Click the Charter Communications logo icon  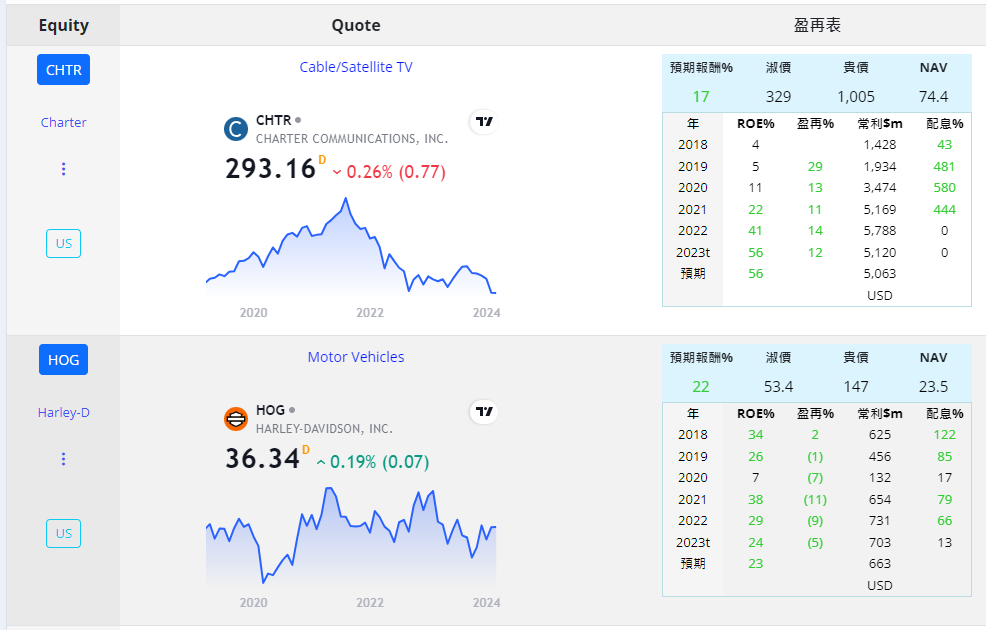236,129
